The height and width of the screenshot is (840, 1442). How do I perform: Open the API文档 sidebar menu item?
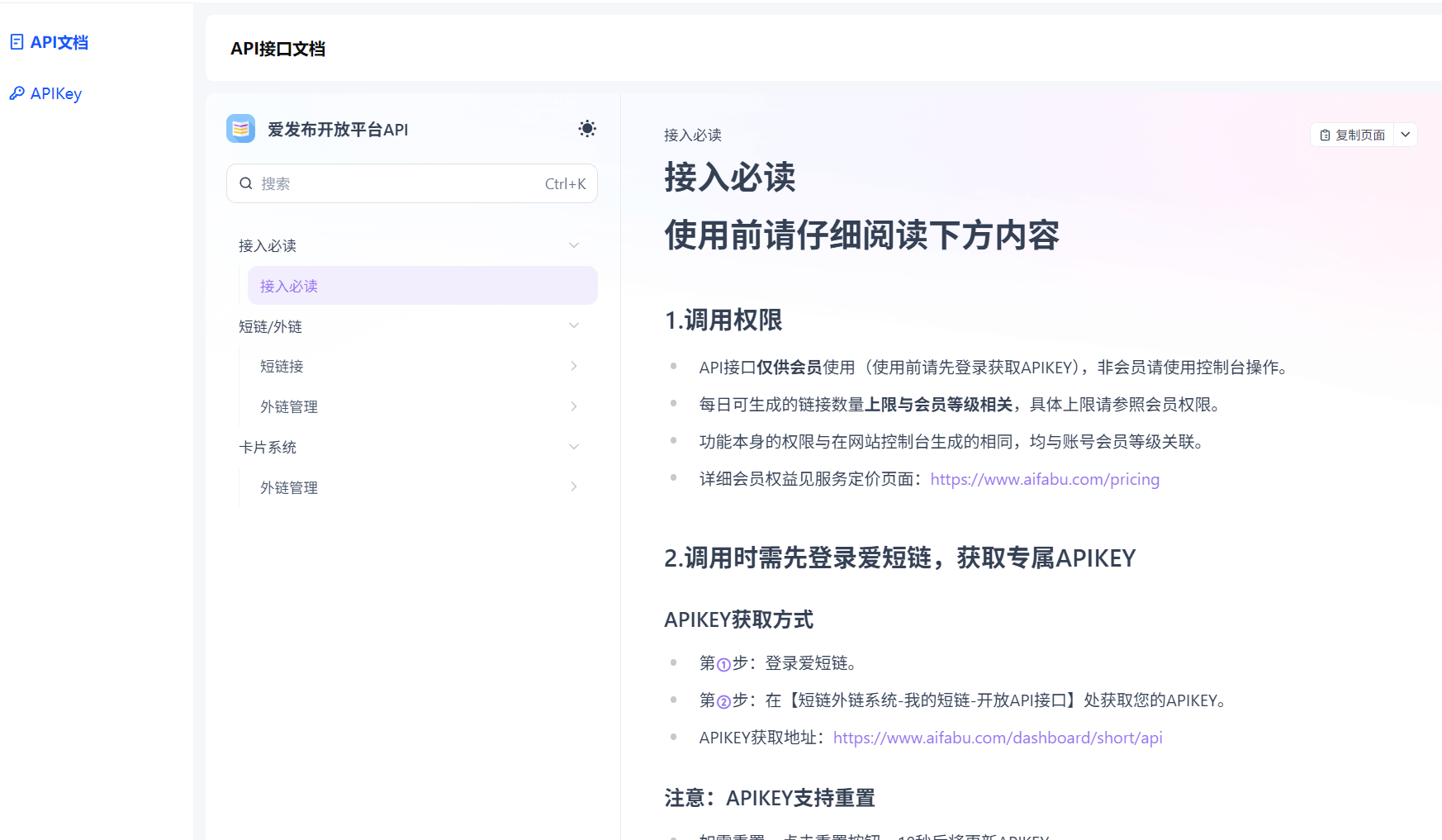pos(59,42)
